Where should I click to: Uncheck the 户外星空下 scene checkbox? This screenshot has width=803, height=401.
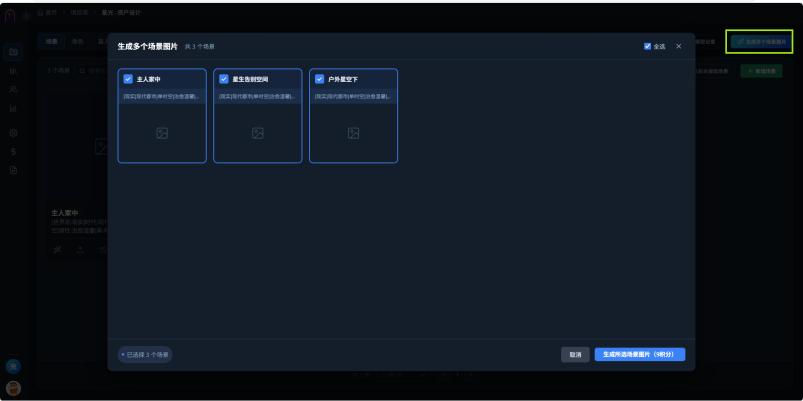(x=320, y=79)
